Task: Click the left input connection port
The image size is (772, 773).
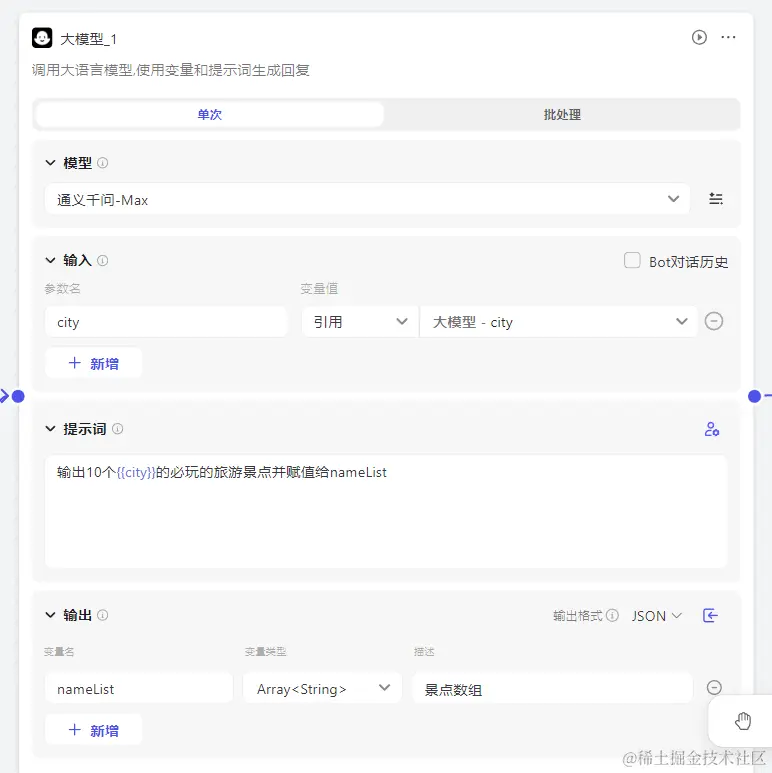Action: 18,396
